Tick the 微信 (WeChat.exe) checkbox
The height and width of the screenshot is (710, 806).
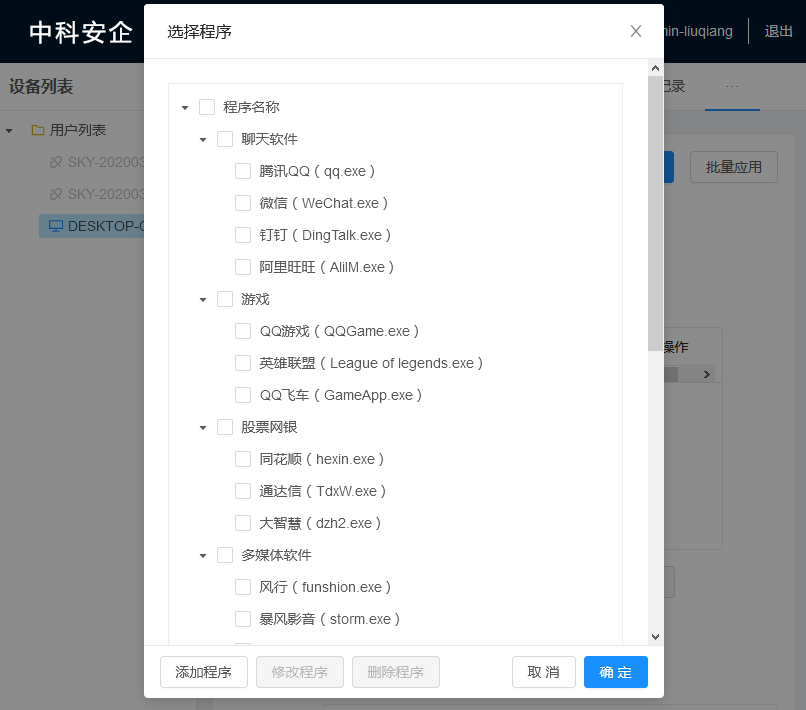click(243, 203)
